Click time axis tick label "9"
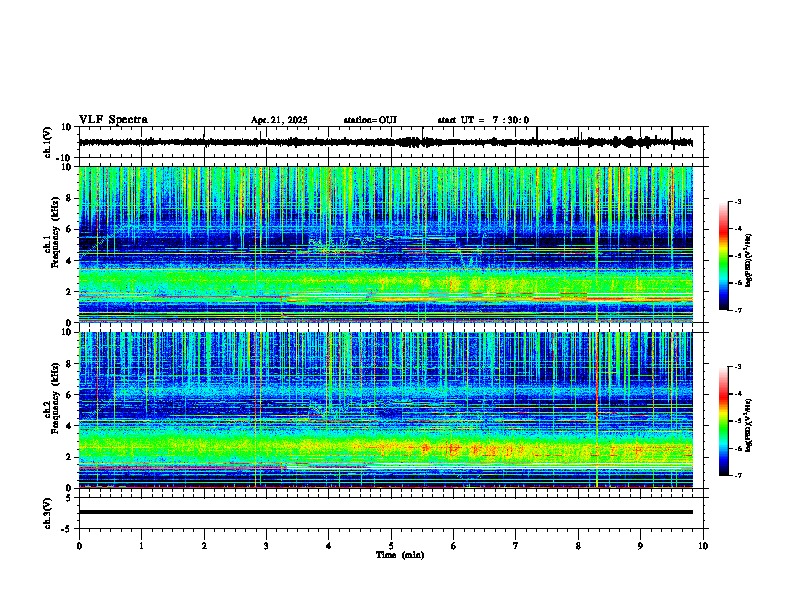The width and height of the screenshot is (792, 612). [640, 546]
